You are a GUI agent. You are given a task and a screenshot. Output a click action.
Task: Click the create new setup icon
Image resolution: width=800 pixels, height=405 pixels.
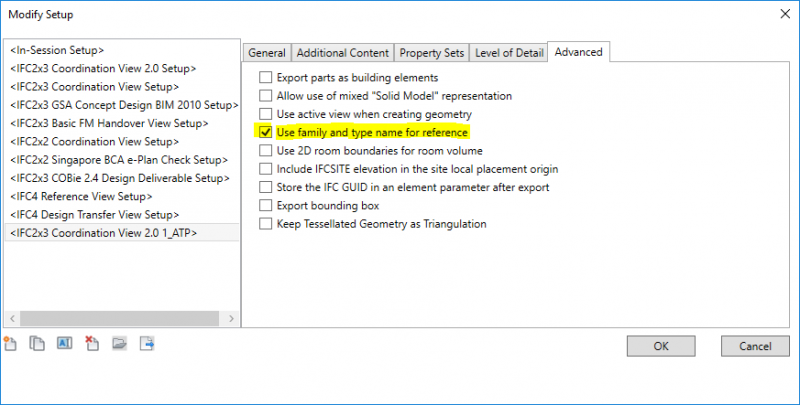click(x=11, y=344)
